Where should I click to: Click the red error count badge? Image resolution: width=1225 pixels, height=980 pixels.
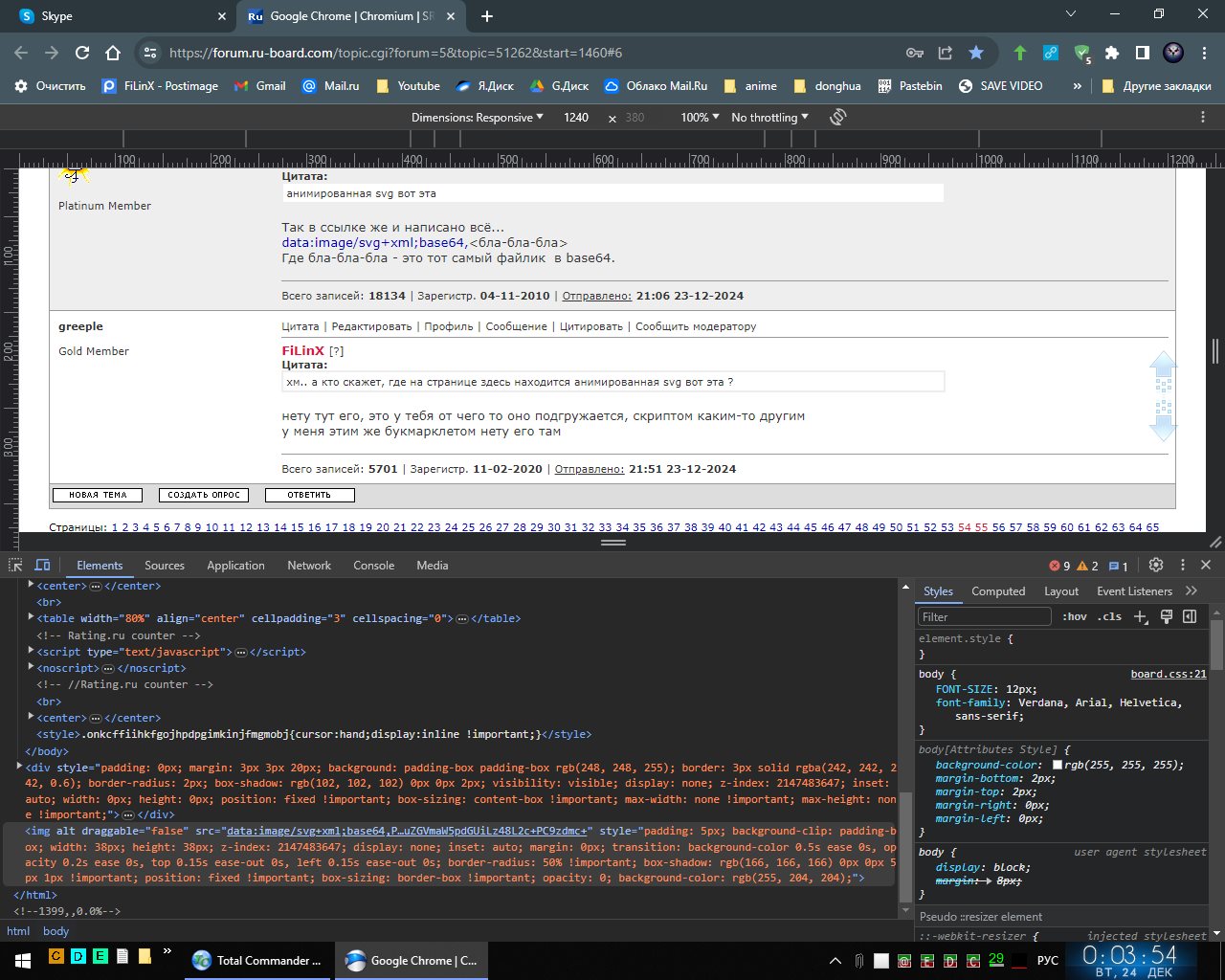pyautogui.click(x=1059, y=566)
